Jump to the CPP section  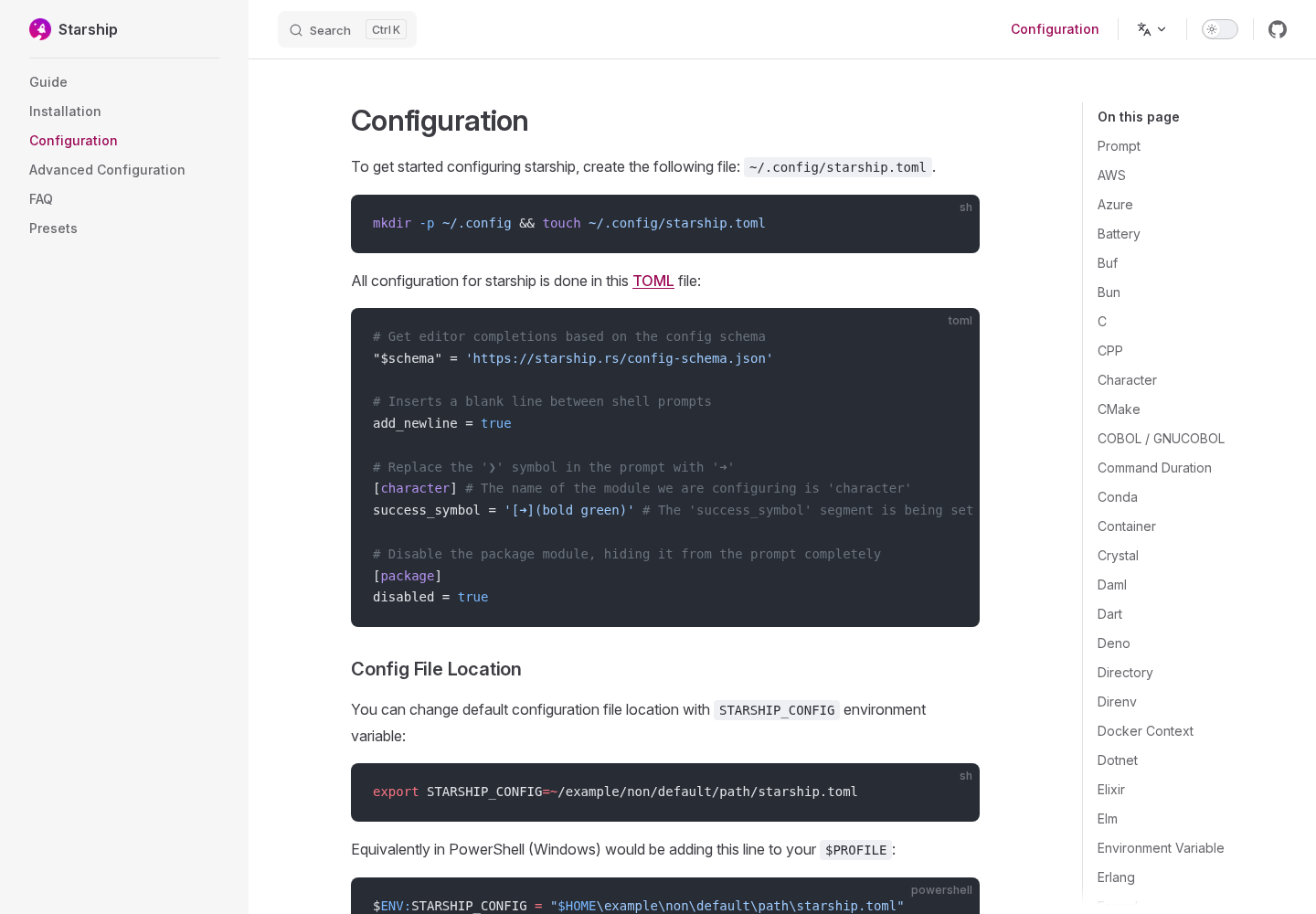[1110, 351]
